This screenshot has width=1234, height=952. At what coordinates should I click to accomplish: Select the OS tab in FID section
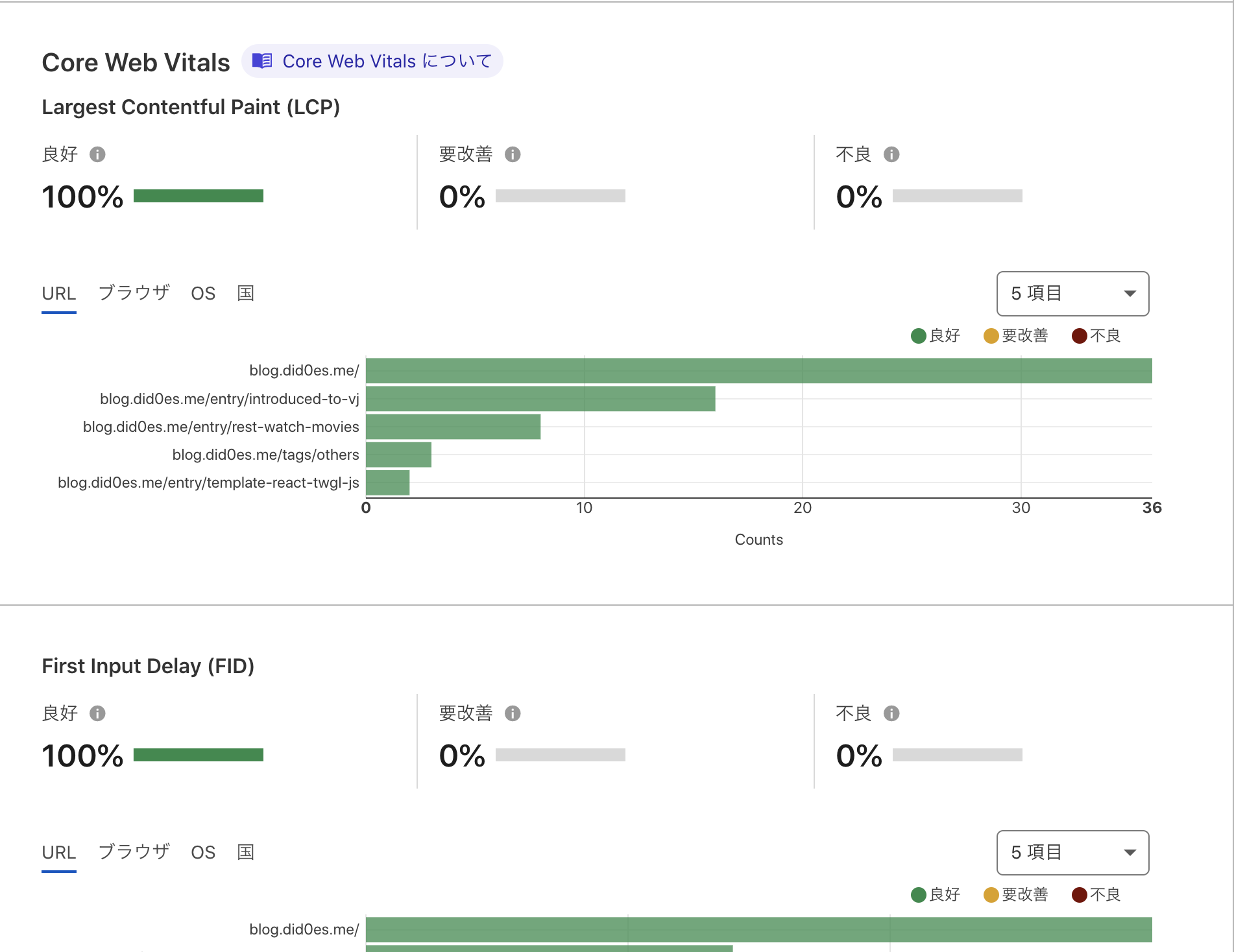tap(203, 851)
